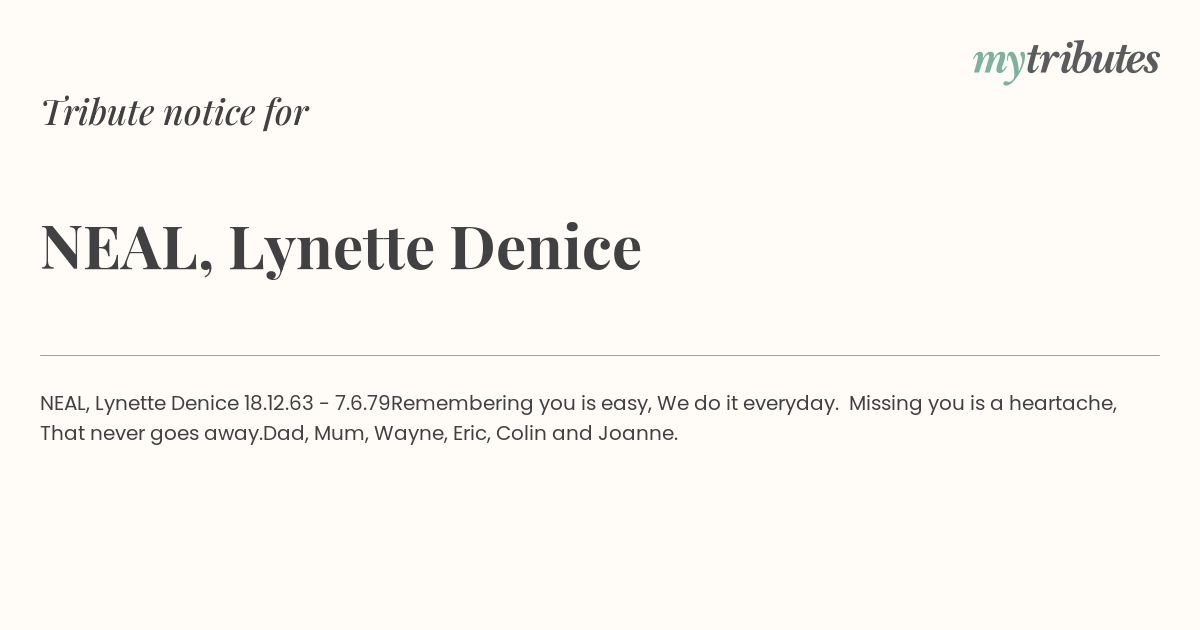Image resolution: width=1200 pixels, height=630 pixels.
Task: Click the phrase "Remembering you is easy"
Action: coord(520,404)
